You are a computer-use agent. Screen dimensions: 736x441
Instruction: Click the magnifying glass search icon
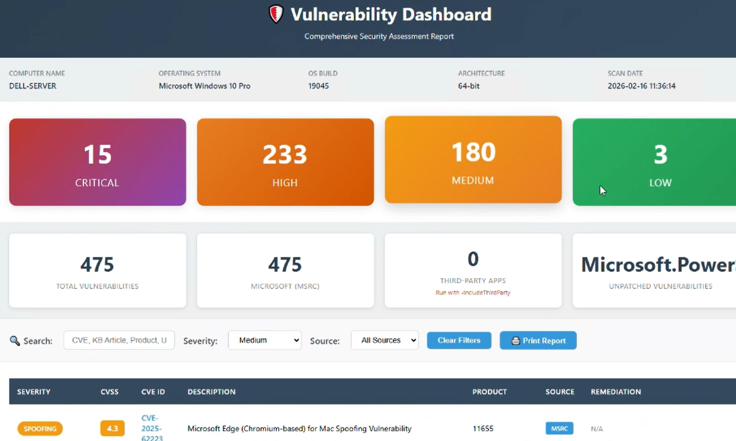(15, 341)
